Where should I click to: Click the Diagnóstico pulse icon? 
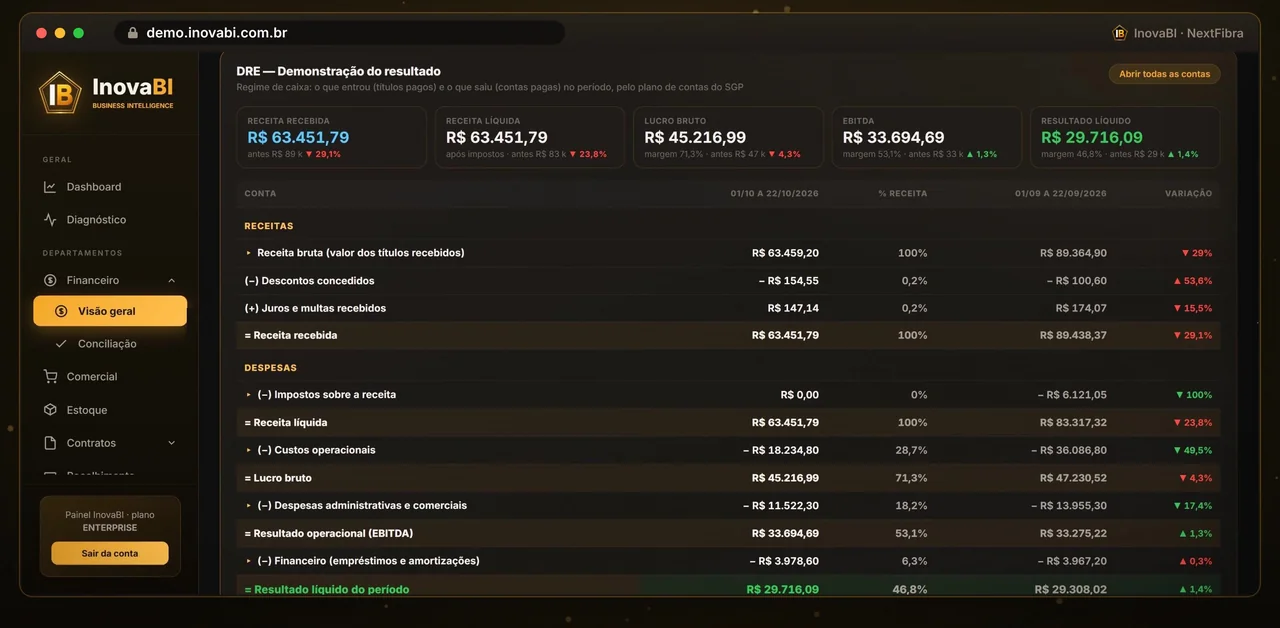pyautogui.click(x=50, y=220)
